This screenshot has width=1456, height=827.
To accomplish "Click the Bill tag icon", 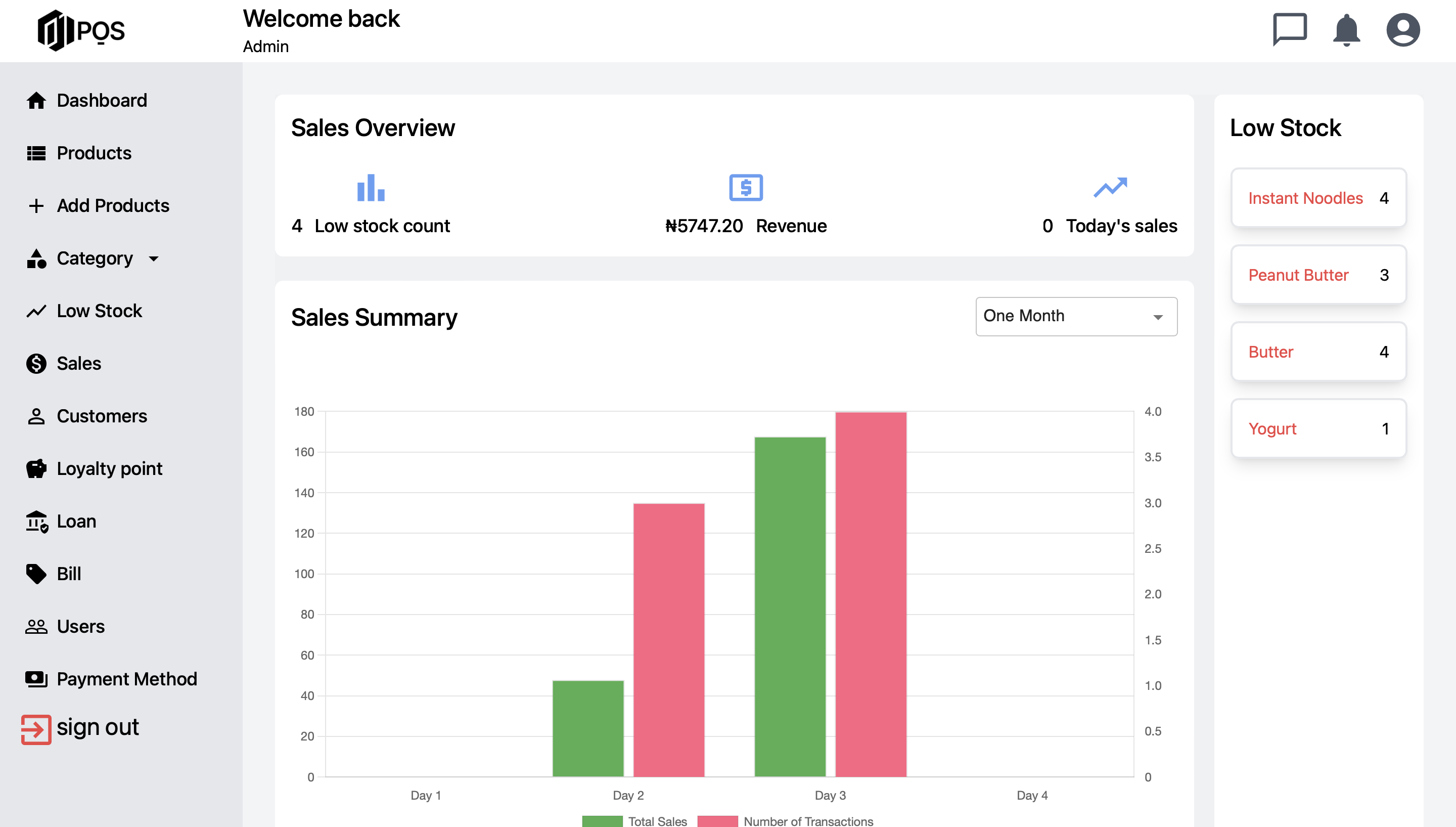I will pyautogui.click(x=36, y=574).
